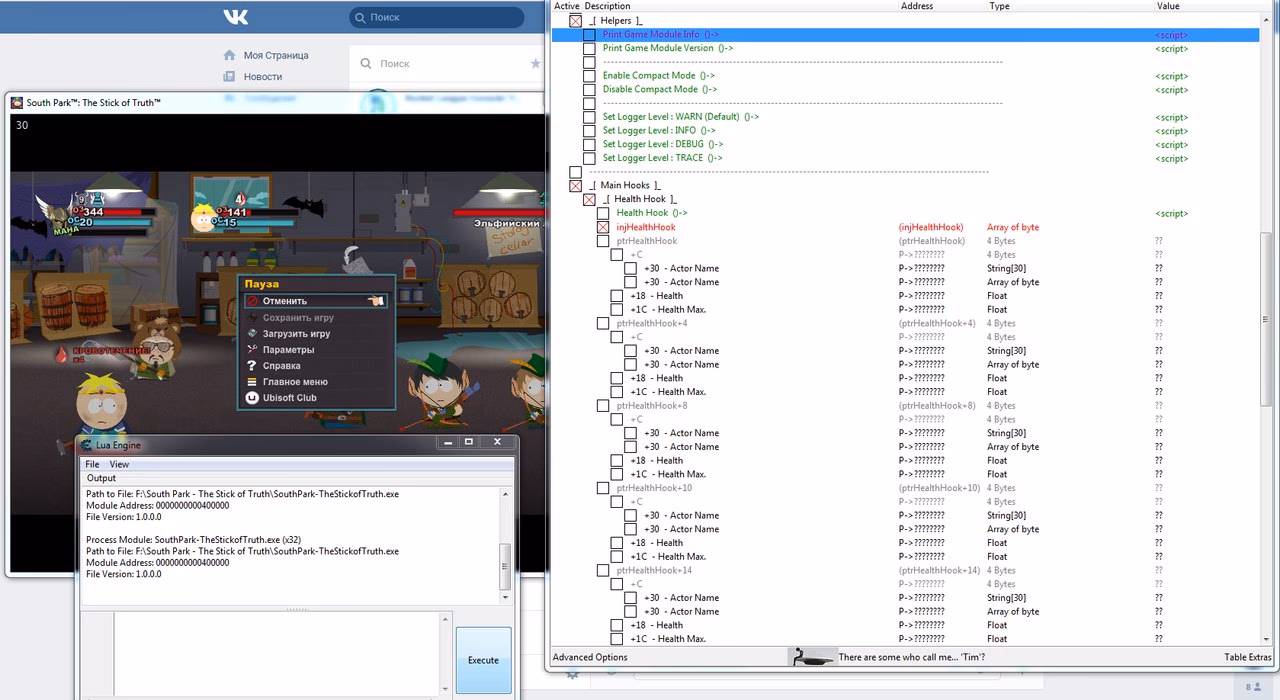Toggle the ptrHealthHook+4 pointer checkbox
1280x700 pixels.
603,323
